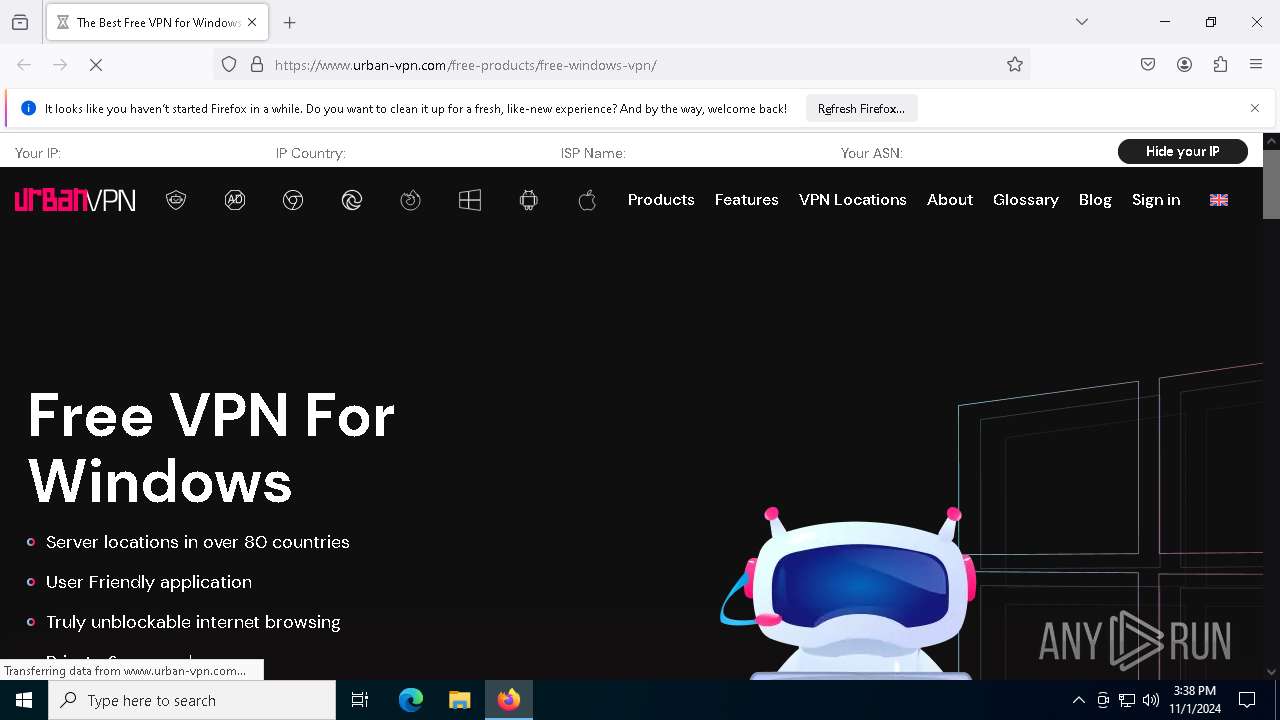Open VPN Locations page

point(853,200)
